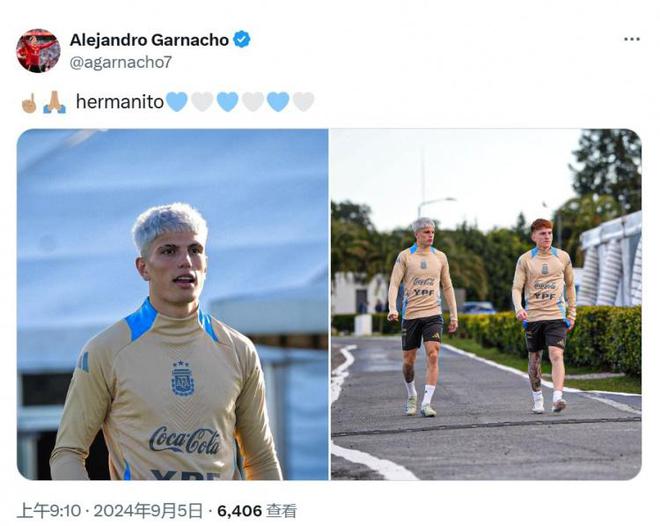
Task: Click the first blue heart emoji
Action: click(177, 102)
